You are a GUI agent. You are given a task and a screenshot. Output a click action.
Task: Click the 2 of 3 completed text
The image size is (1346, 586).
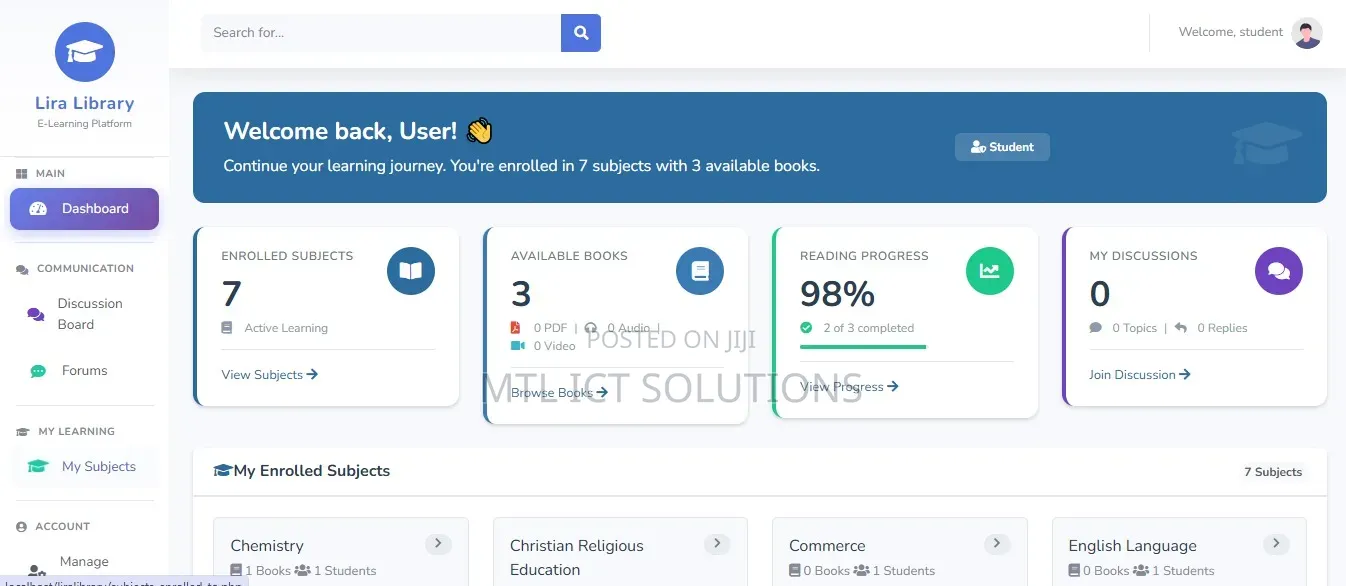coord(868,328)
